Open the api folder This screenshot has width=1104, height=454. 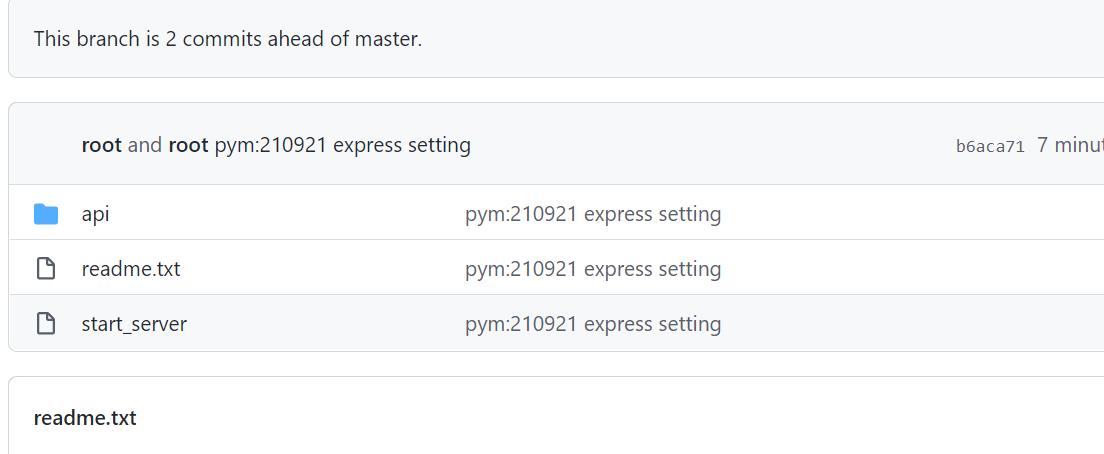95,214
